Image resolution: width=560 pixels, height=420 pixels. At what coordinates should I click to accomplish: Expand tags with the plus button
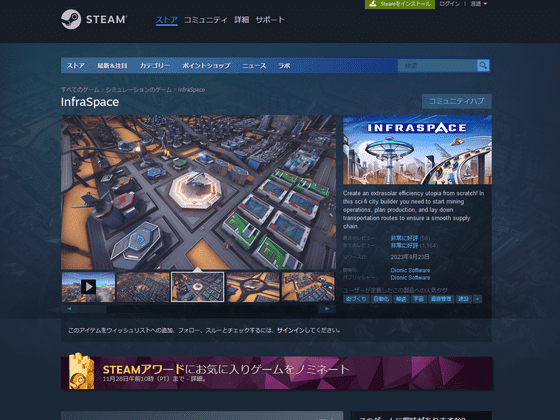478,299
